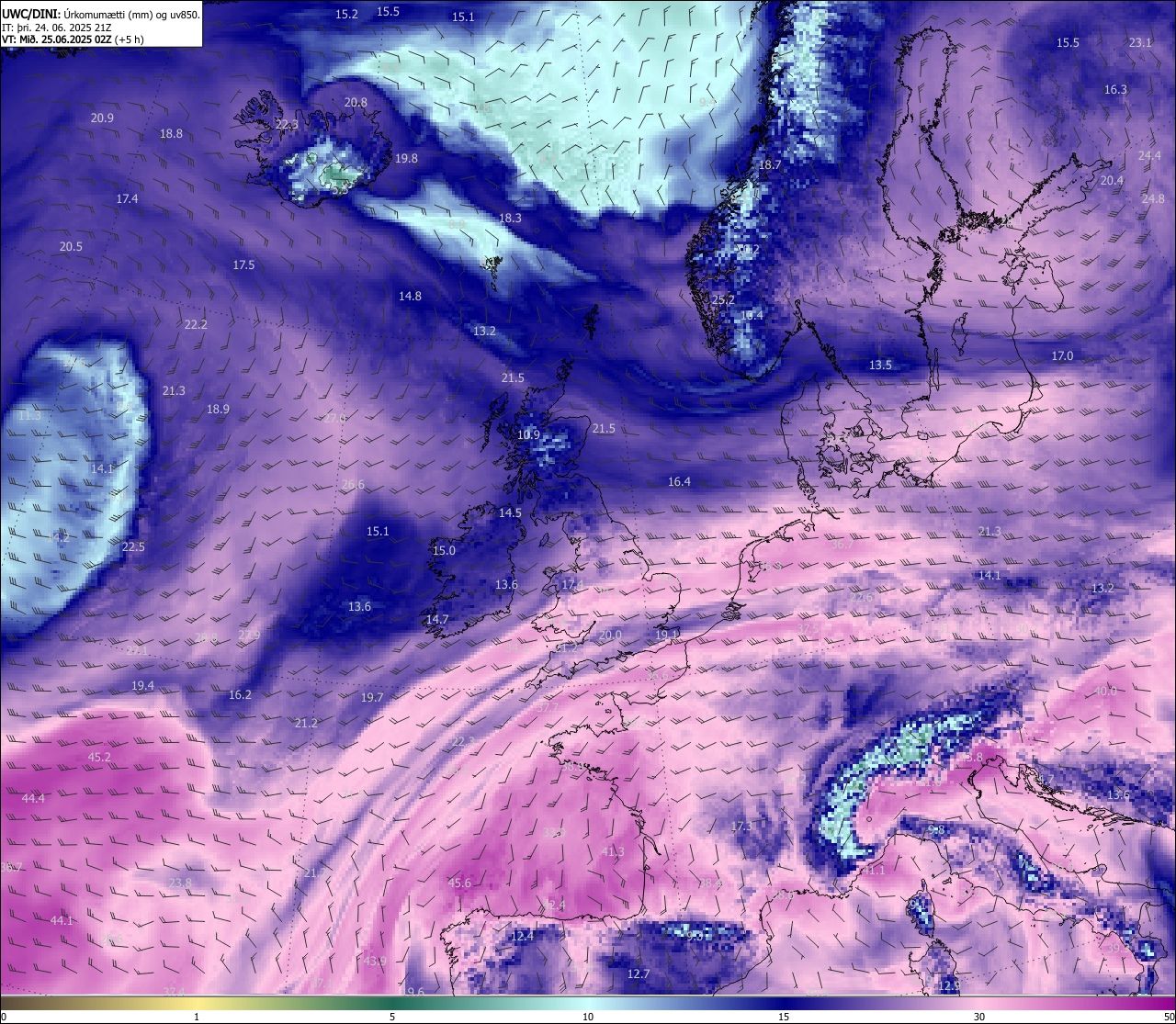The image size is (1176, 1024).
Task: Click the 18.3 value label
Action: [510, 219]
